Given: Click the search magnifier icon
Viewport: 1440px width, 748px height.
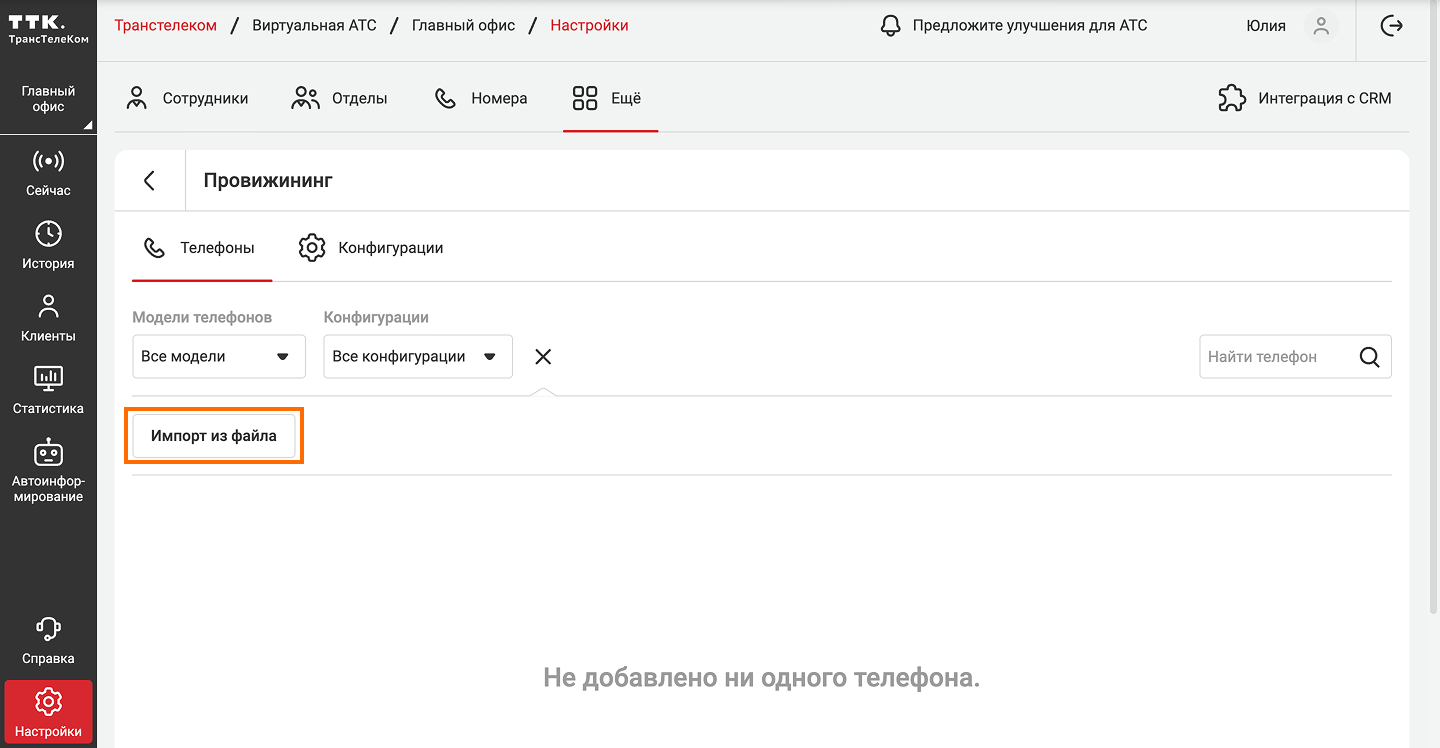Looking at the screenshot, I should pyautogui.click(x=1369, y=357).
